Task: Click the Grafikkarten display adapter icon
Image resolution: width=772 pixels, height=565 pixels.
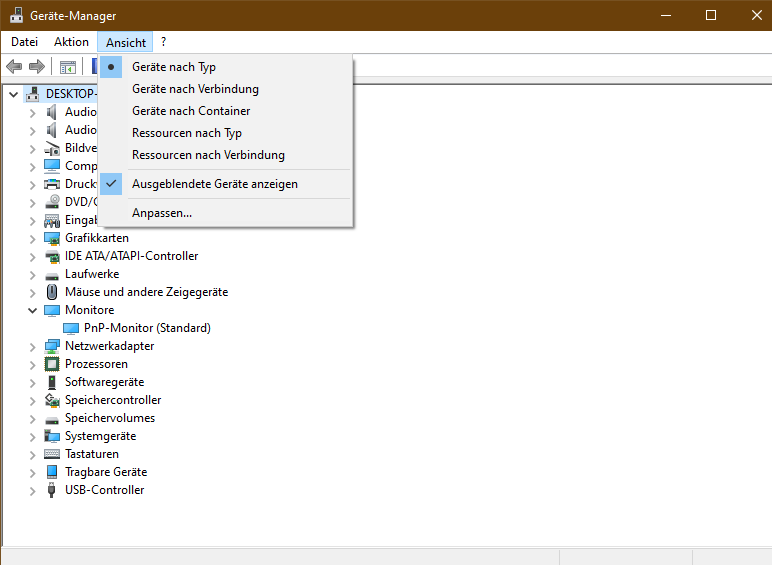Action: [52, 238]
